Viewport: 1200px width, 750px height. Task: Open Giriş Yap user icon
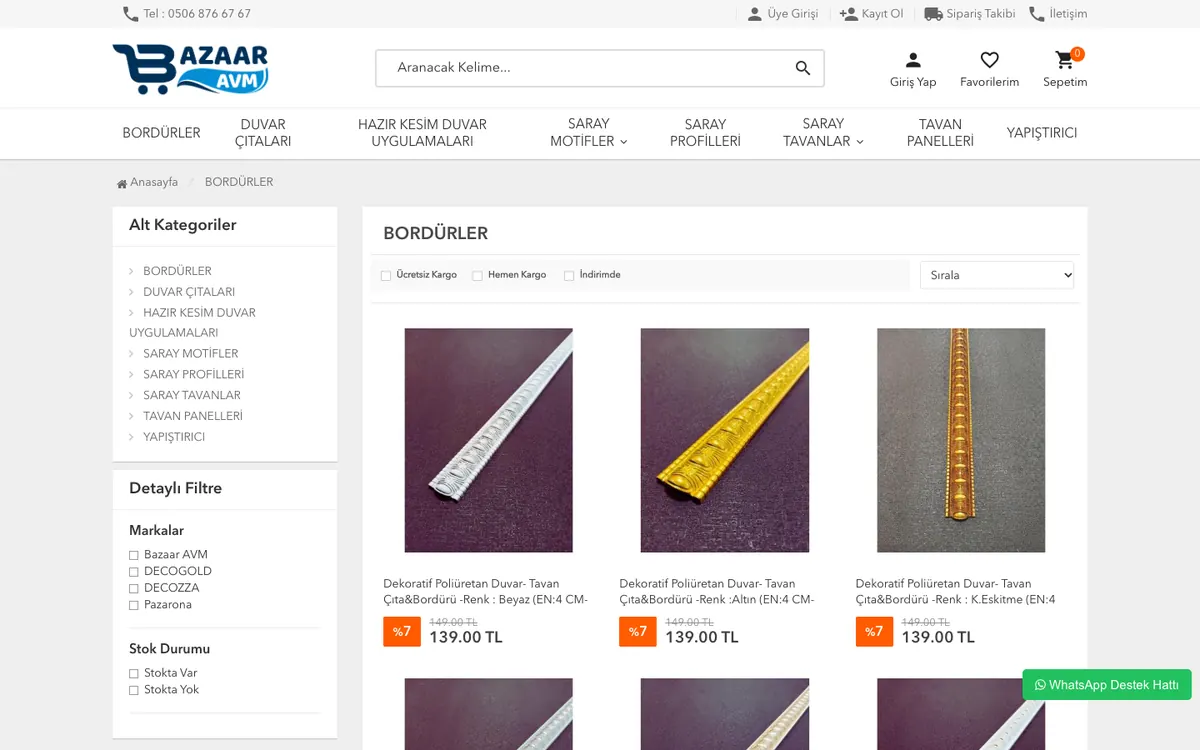[x=913, y=60]
